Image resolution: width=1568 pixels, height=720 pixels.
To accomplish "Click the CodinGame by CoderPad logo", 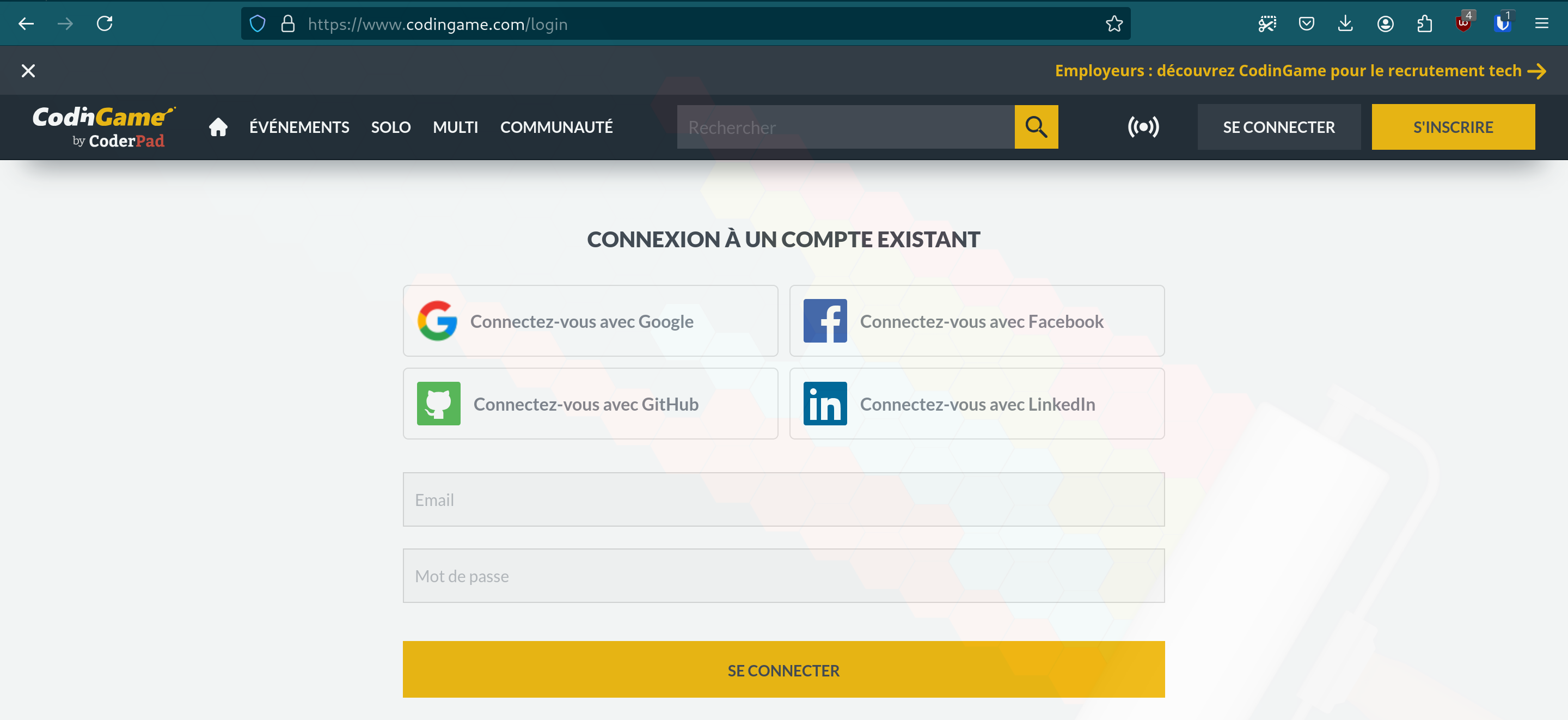I will point(103,127).
